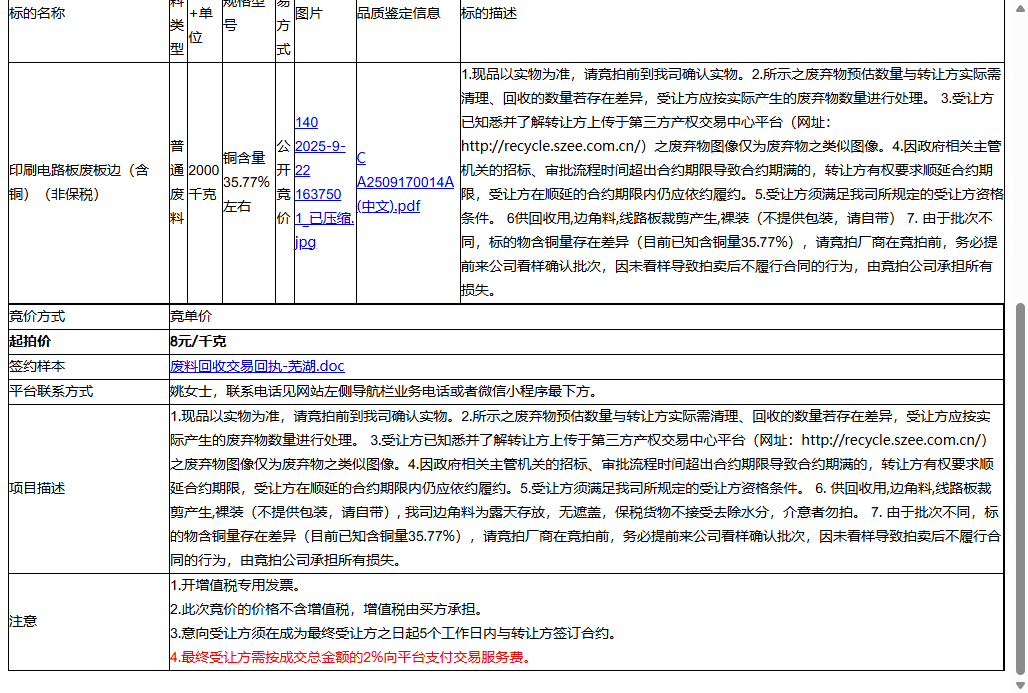Click the 普通废料 material type cell
This screenshot has height=693, width=1028.
click(x=177, y=182)
